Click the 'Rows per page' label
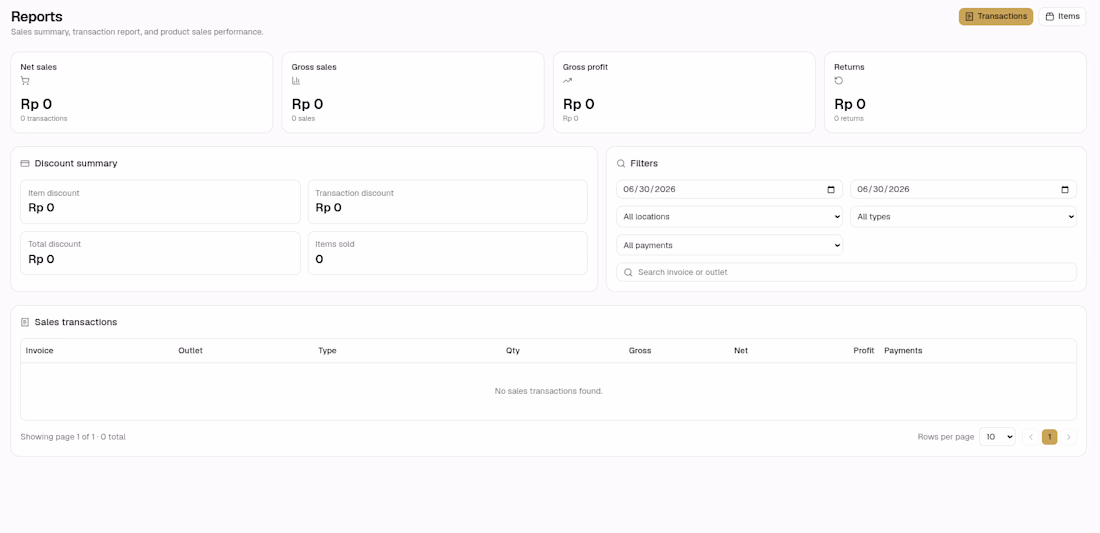 coord(946,437)
